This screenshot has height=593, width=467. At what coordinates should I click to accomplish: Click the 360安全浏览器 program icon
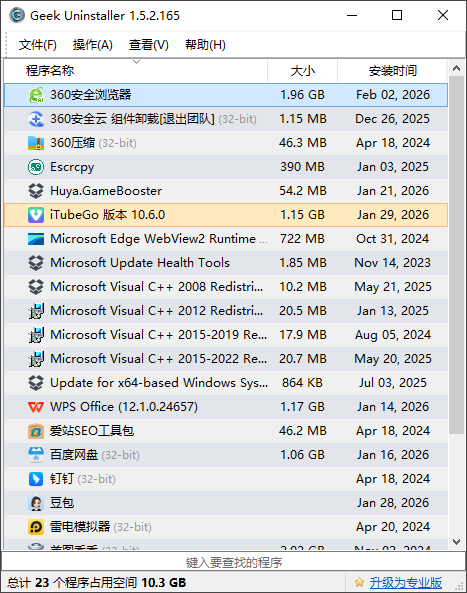[36, 95]
